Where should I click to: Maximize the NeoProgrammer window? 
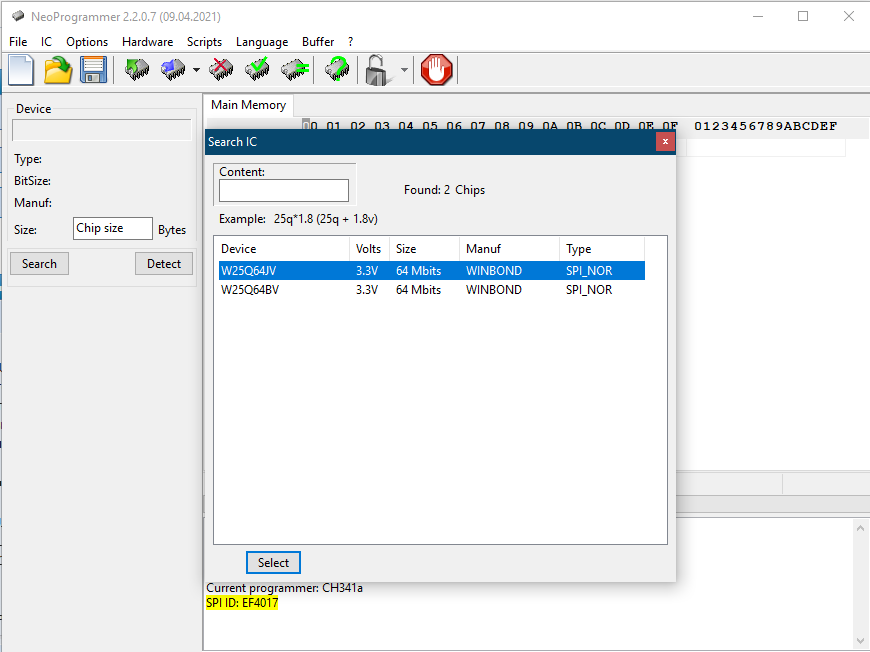point(803,16)
